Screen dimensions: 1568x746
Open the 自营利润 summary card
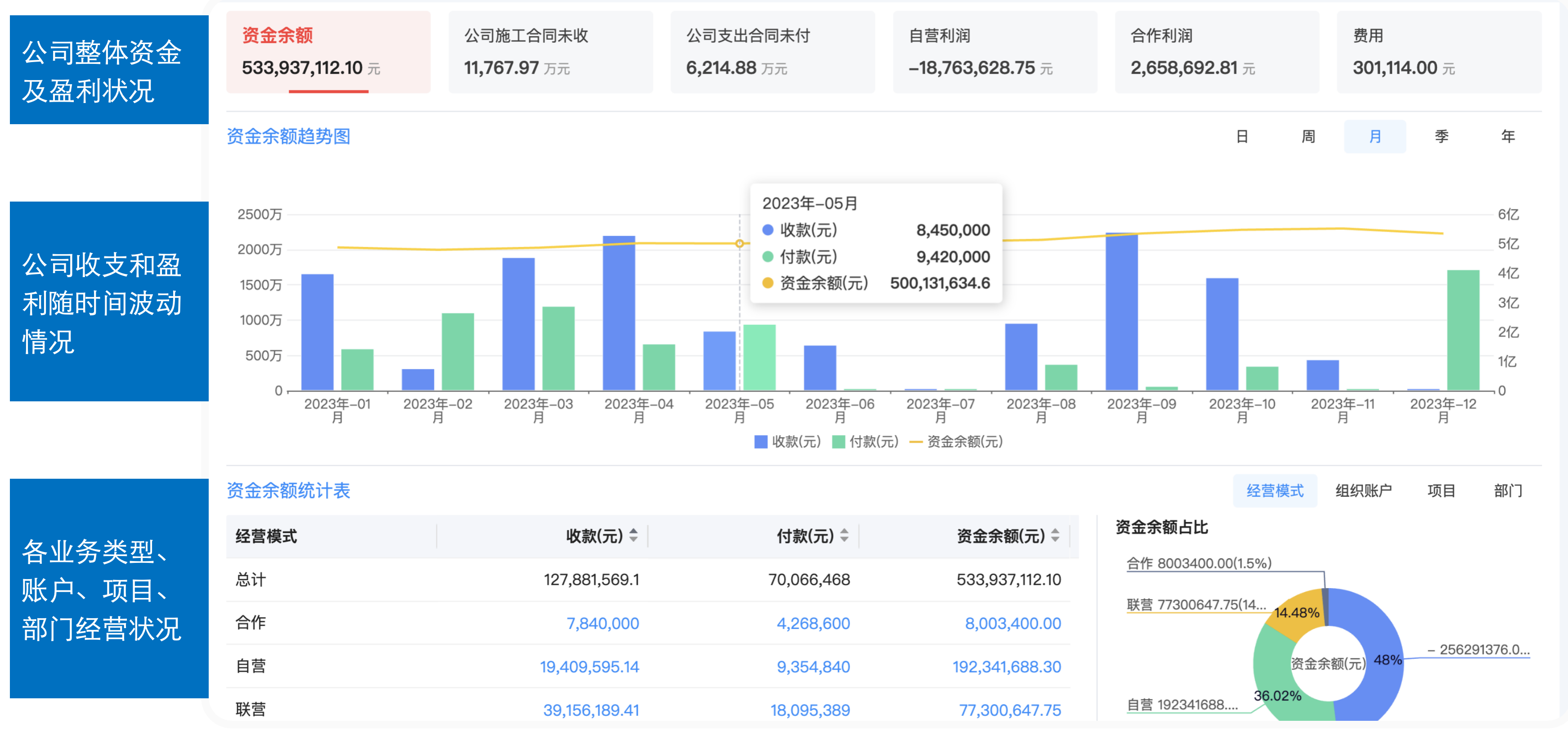[x=995, y=52]
